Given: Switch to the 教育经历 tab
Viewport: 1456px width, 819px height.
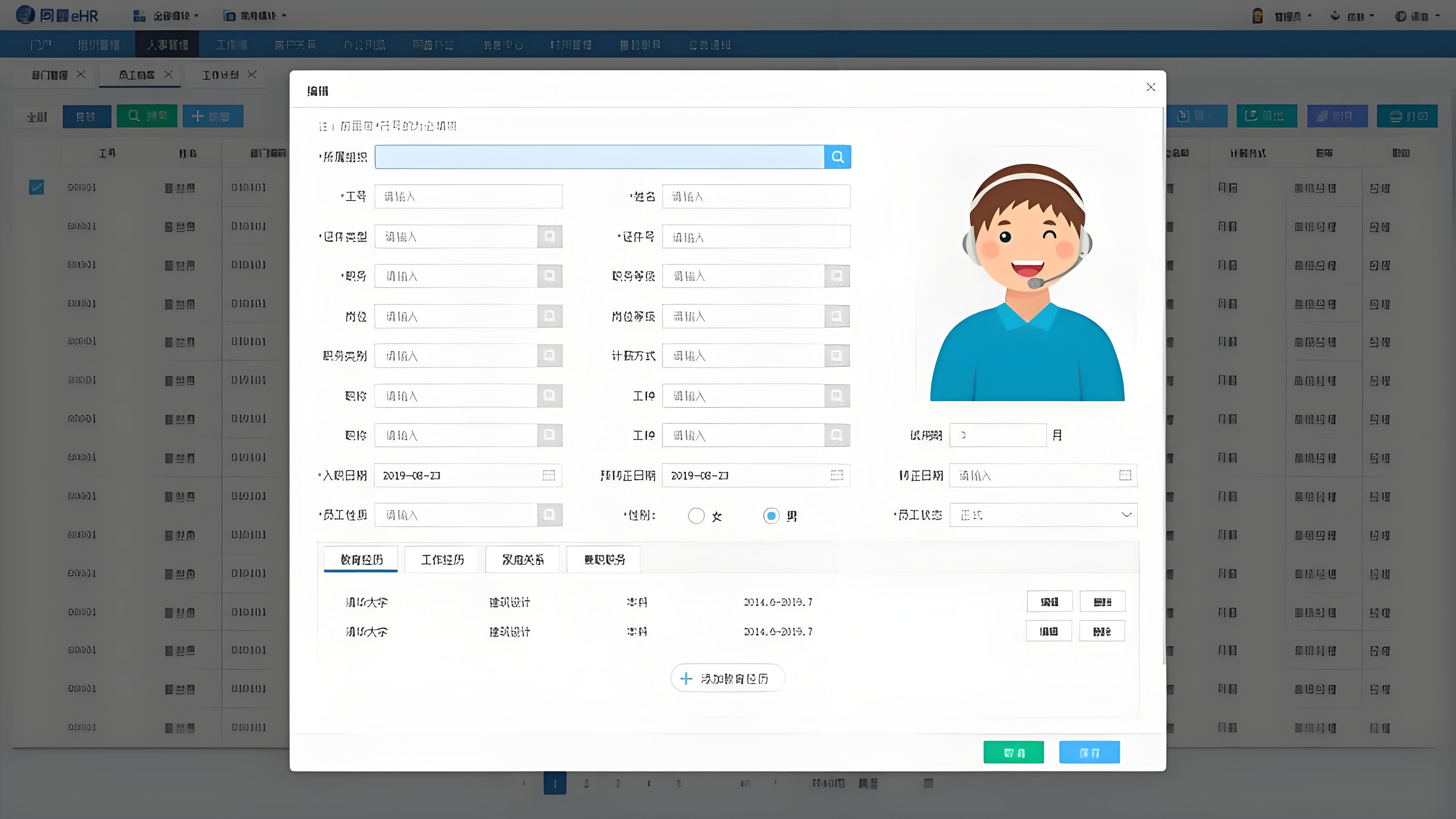Looking at the screenshot, I should click(361, 559).
